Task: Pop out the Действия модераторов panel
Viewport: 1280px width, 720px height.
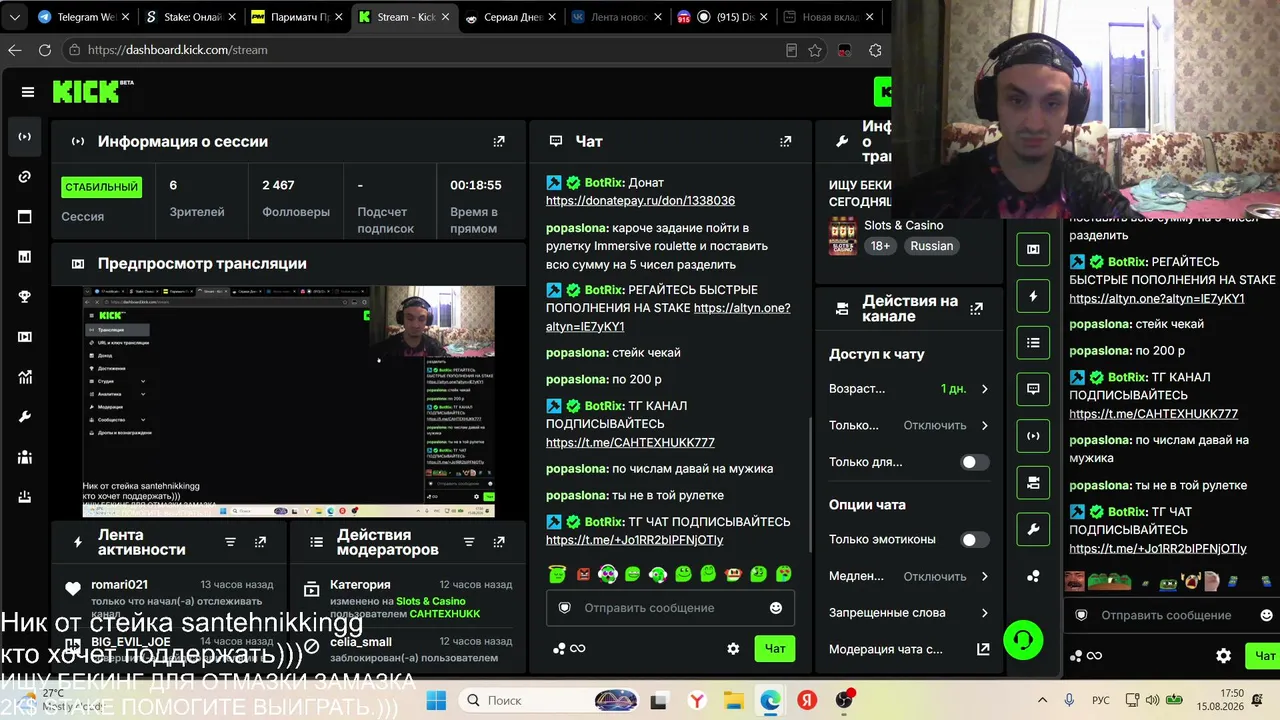Action: click(499, 542)
